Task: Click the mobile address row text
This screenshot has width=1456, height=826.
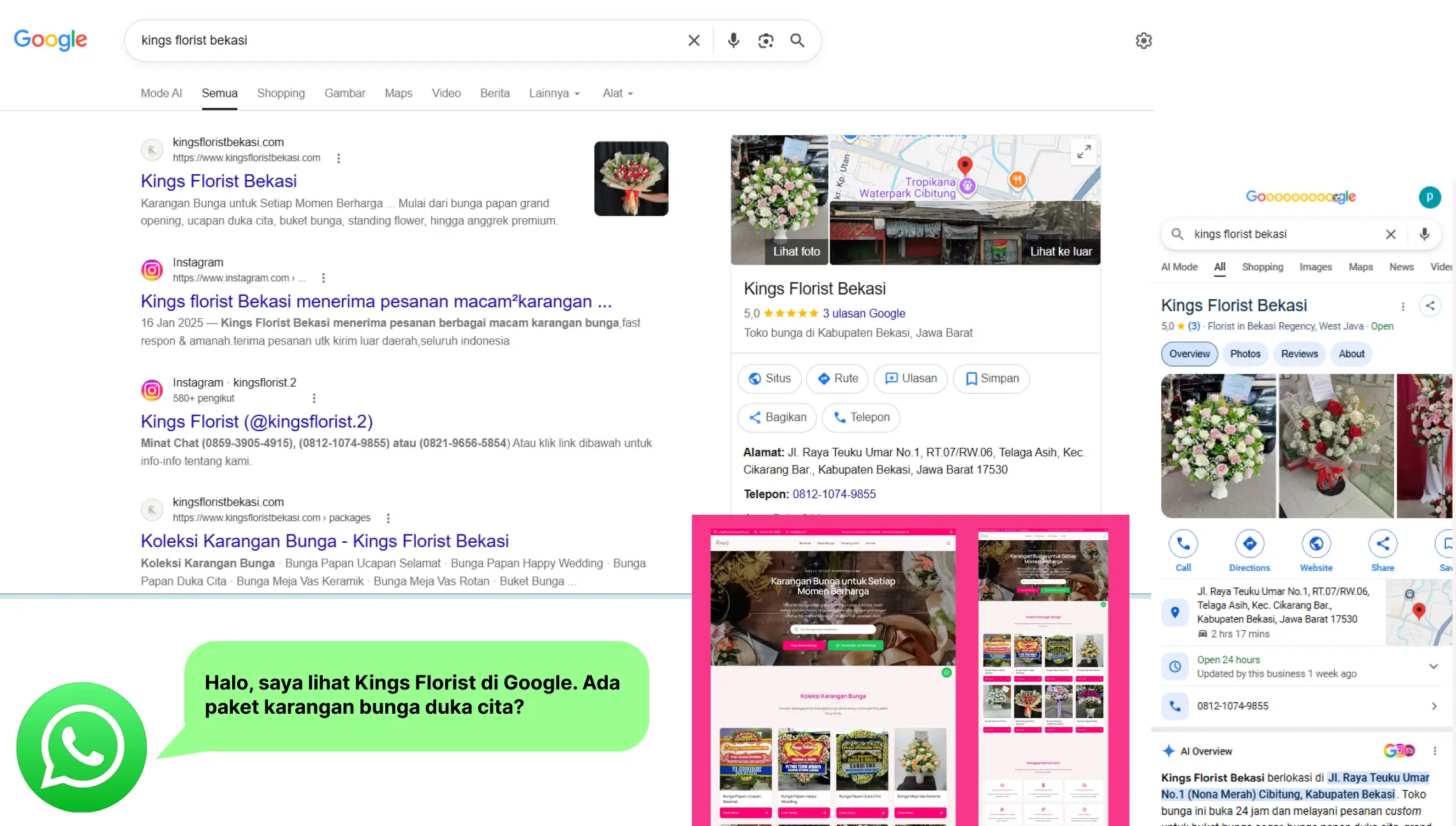Action: pos(1283,605)
